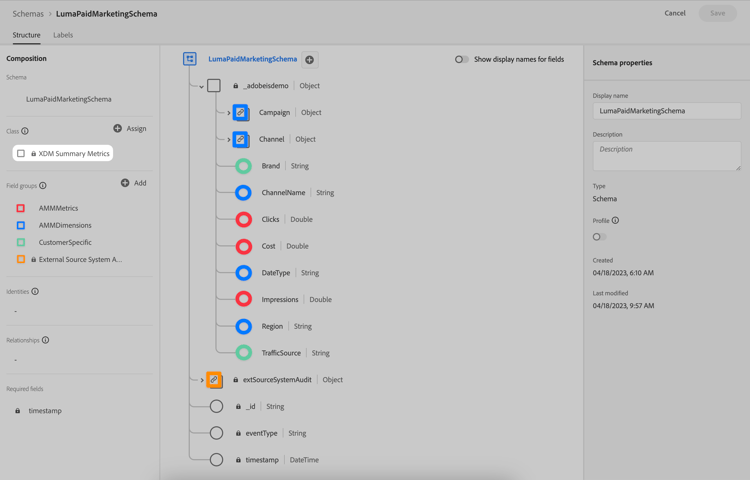Click the plus icon beside LumaPaidMarketingSchema title
750x480 pixels.
tap(309, 60)
